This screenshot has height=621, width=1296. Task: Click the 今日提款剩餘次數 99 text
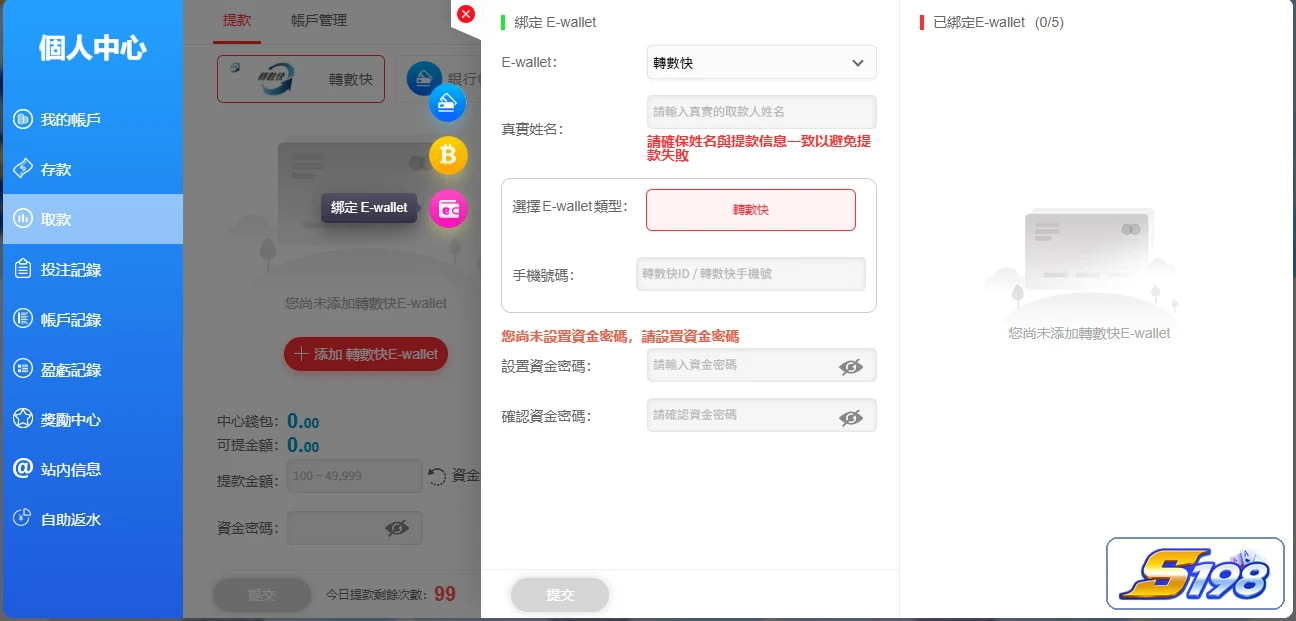click(391, 594)
